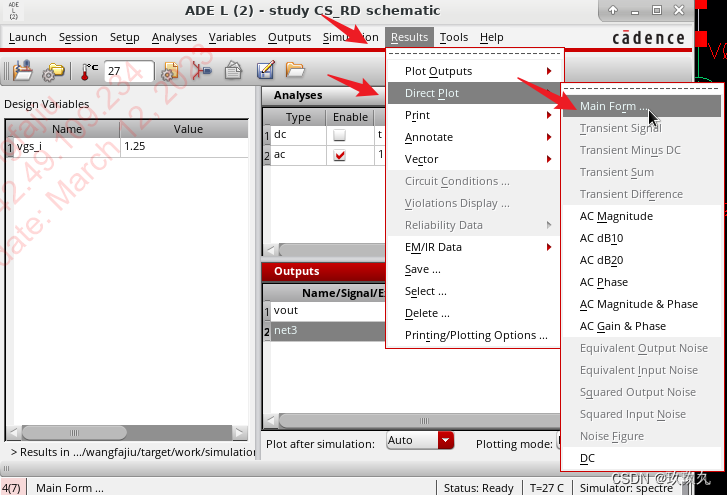The image size is (727, 495).
Task: Click the Design Variables horizontal scrollbar thumb
Action: [74, 433]
